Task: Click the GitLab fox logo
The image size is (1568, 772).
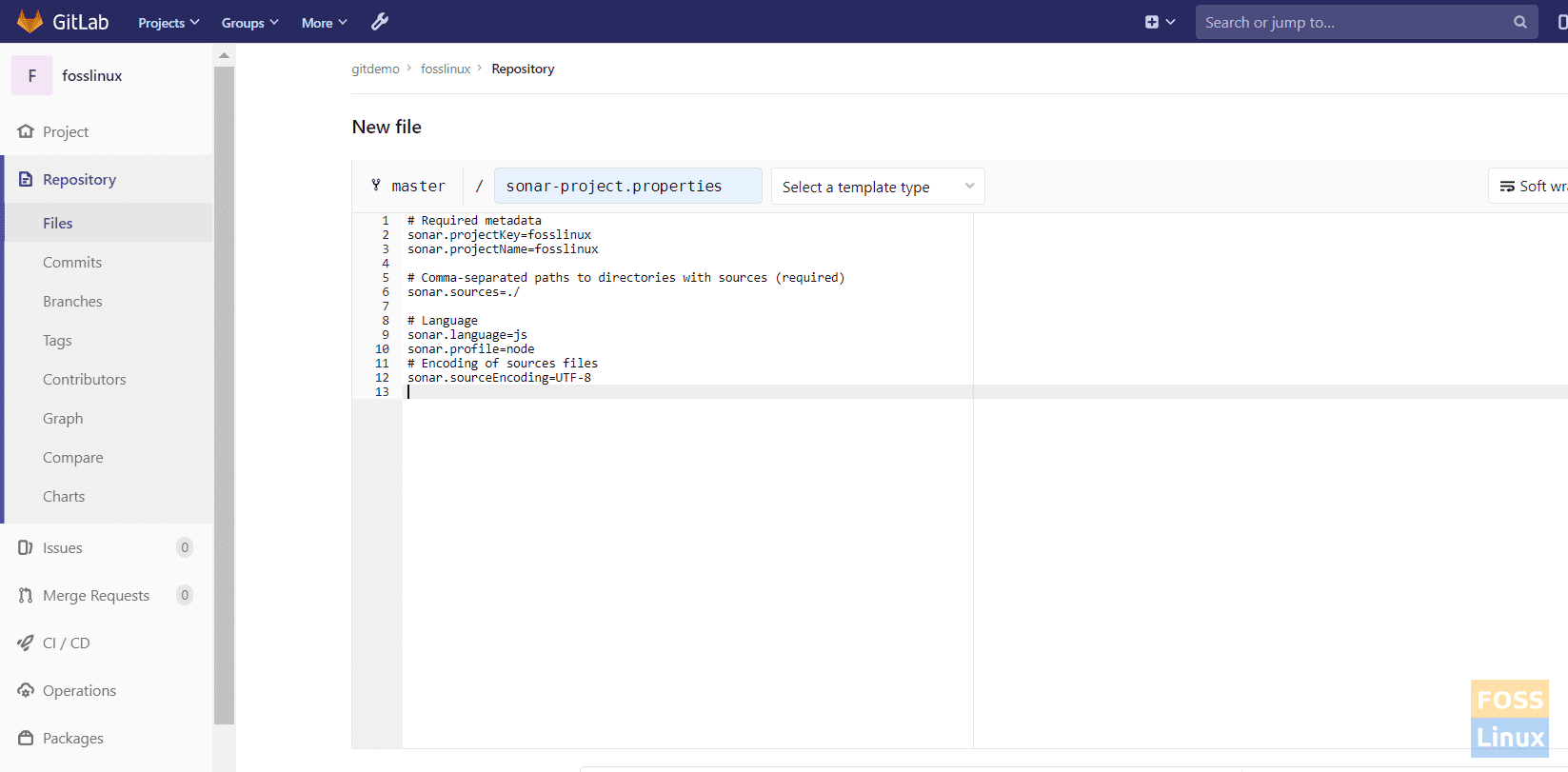Action: pos(30,21)
